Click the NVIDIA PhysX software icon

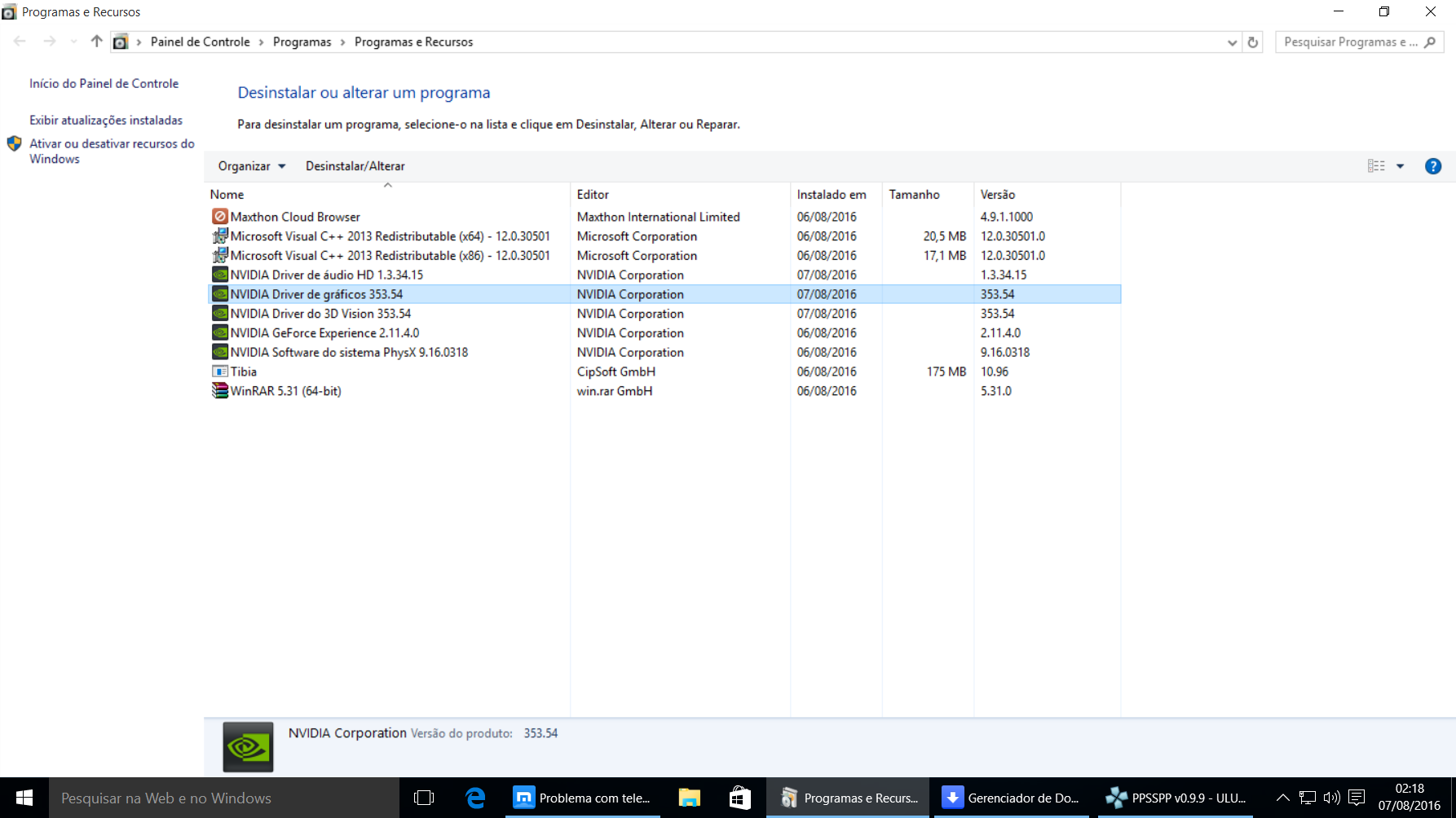(x=219, y=352)
